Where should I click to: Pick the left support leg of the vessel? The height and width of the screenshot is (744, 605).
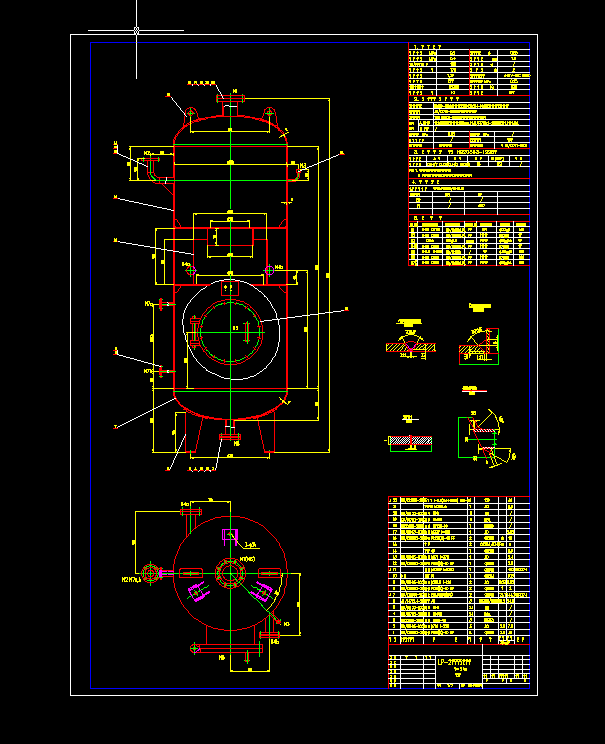(194, 432)
